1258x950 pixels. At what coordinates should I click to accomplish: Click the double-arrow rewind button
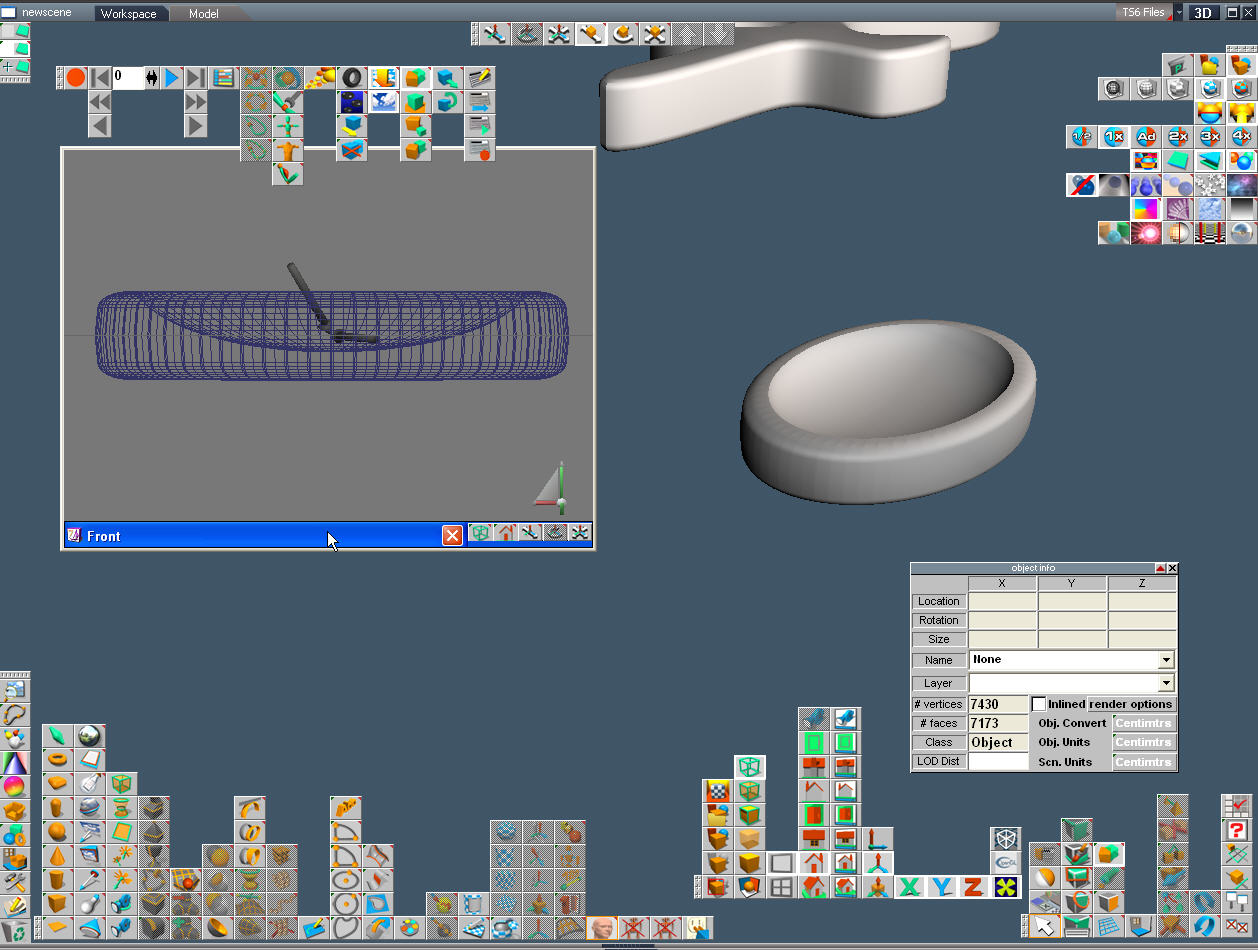tap(100, 101)
